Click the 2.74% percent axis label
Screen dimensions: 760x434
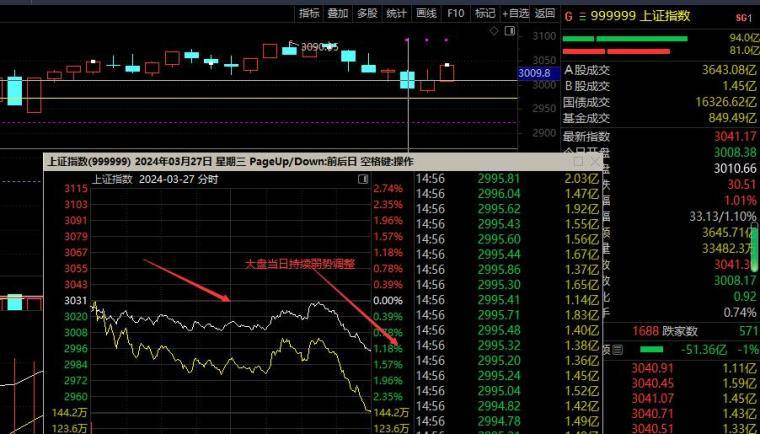click(x=388, y=189)
